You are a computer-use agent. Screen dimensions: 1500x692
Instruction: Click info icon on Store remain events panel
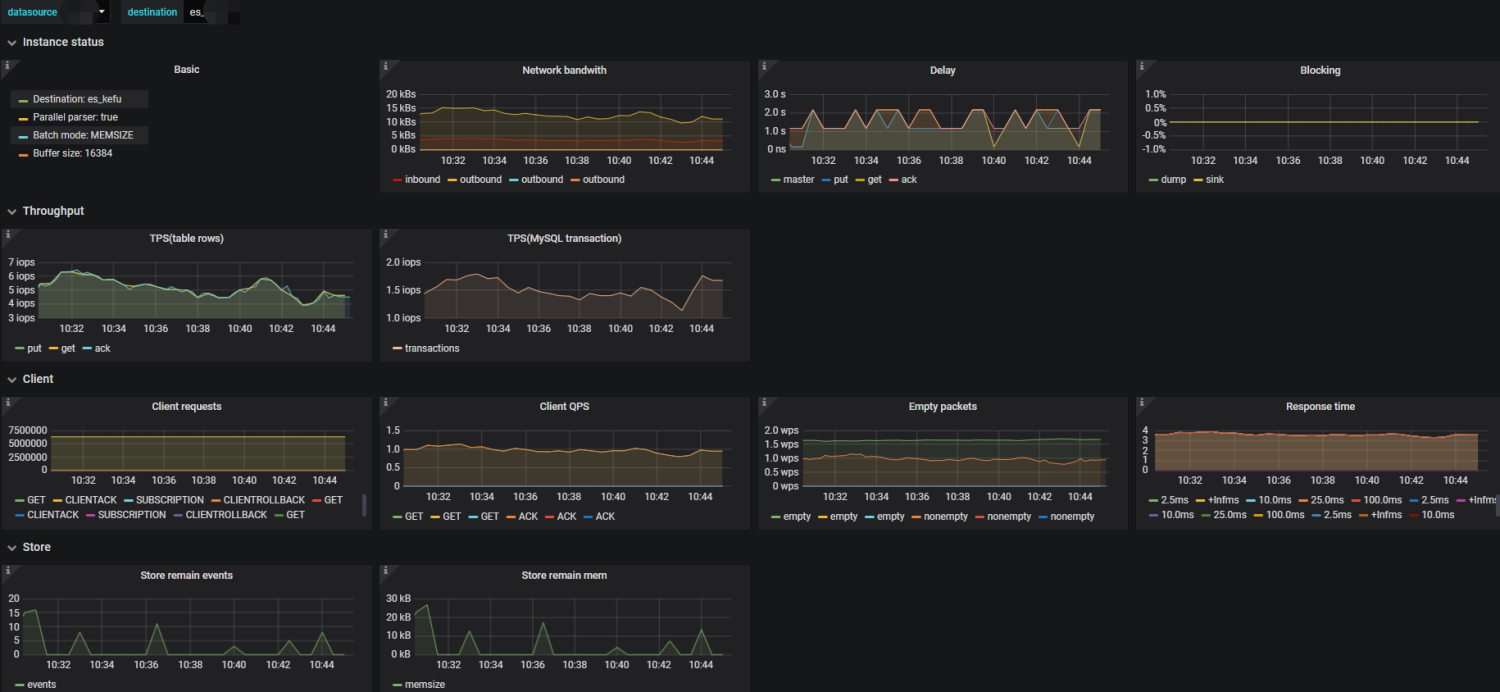[x=6, y=570]
